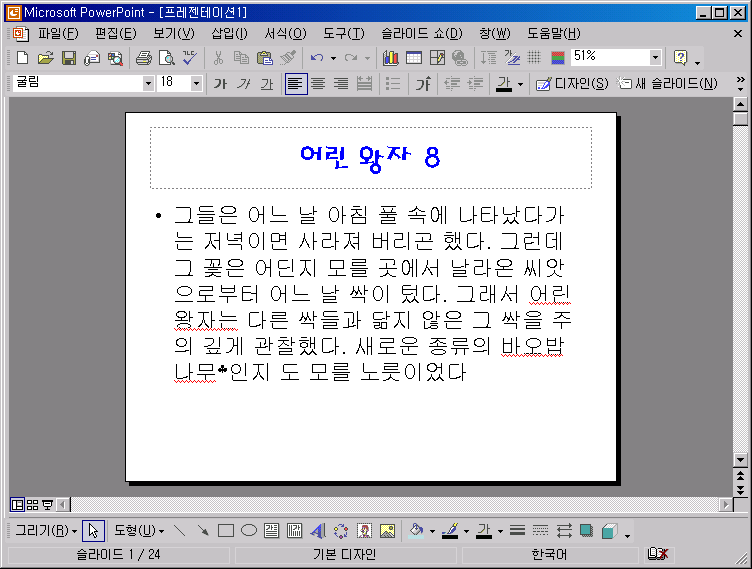The width and height of the screenshot is (752, 569).
Task: Toggle bold text formatting
Action: click(220, 84)
